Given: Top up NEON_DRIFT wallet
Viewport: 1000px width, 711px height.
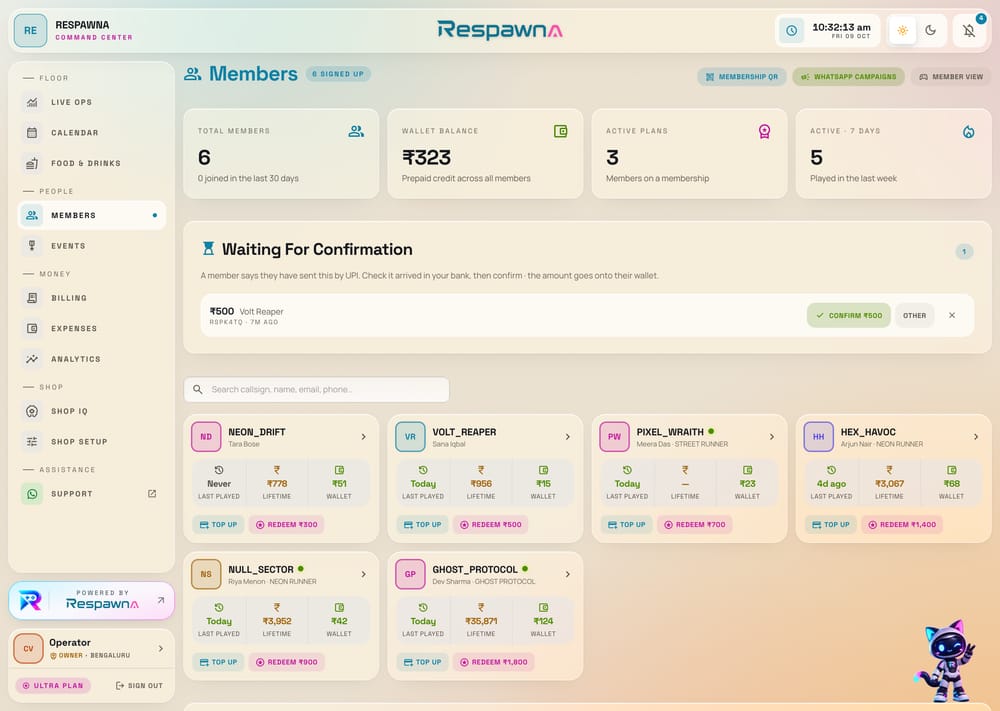Looking at the screenshot, I should coord(218,525).
